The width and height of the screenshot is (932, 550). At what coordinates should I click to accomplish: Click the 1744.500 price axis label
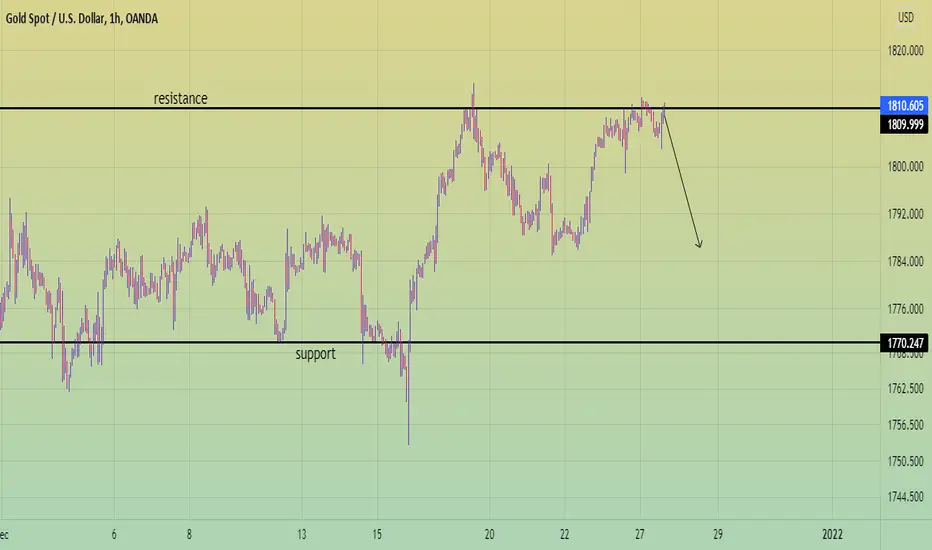905,496
